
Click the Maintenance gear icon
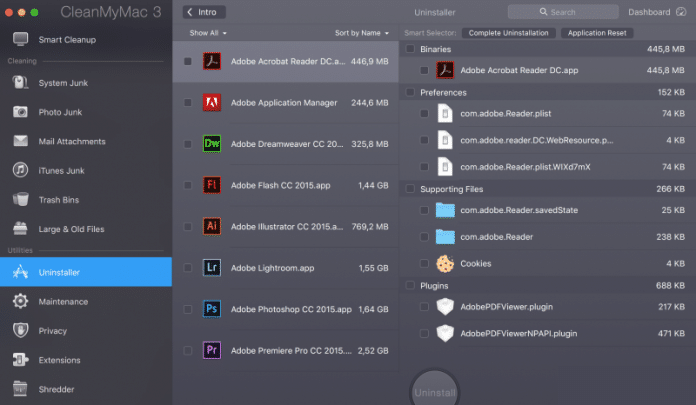tap(20, 301)
